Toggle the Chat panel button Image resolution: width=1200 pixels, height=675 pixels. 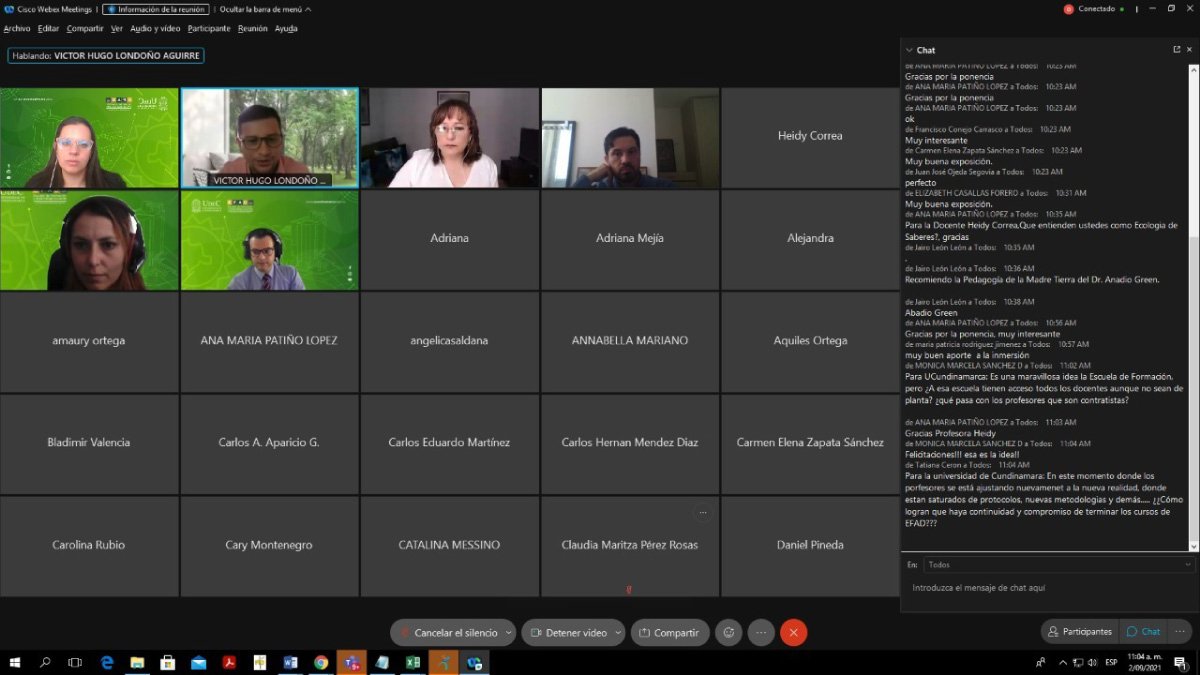pos(1143,631)
